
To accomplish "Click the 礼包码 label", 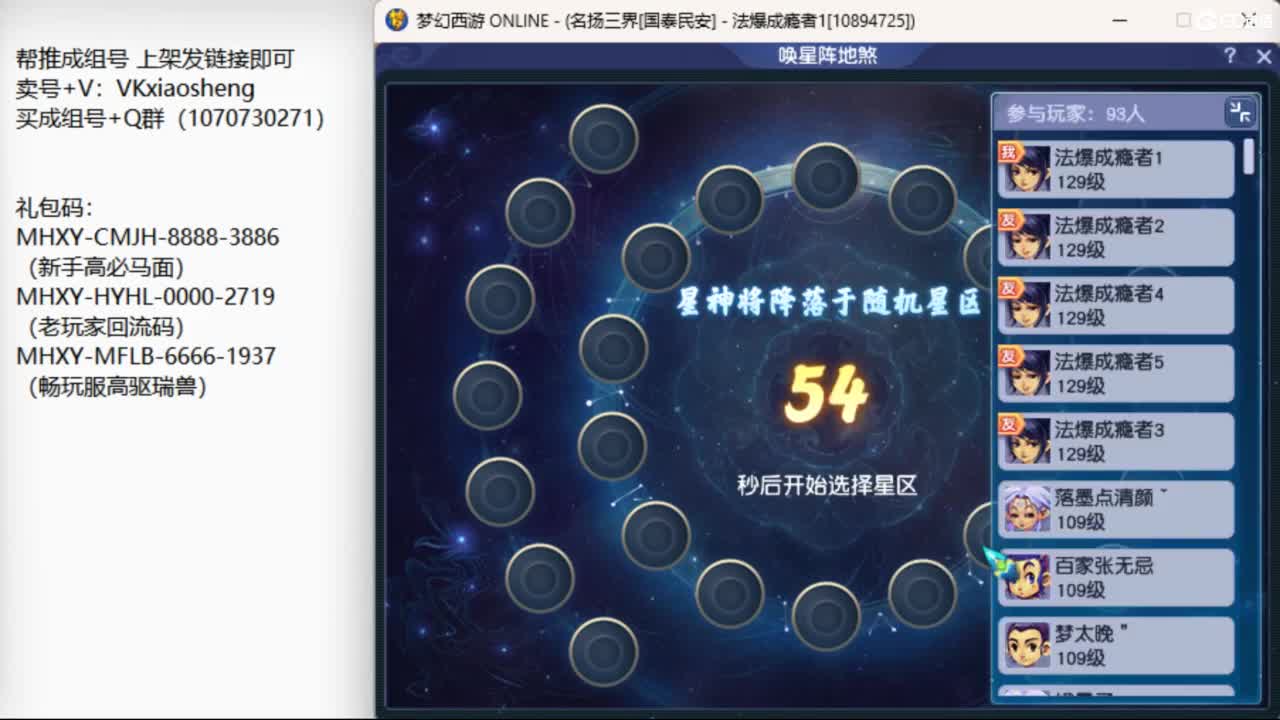I will coord(54,208).
